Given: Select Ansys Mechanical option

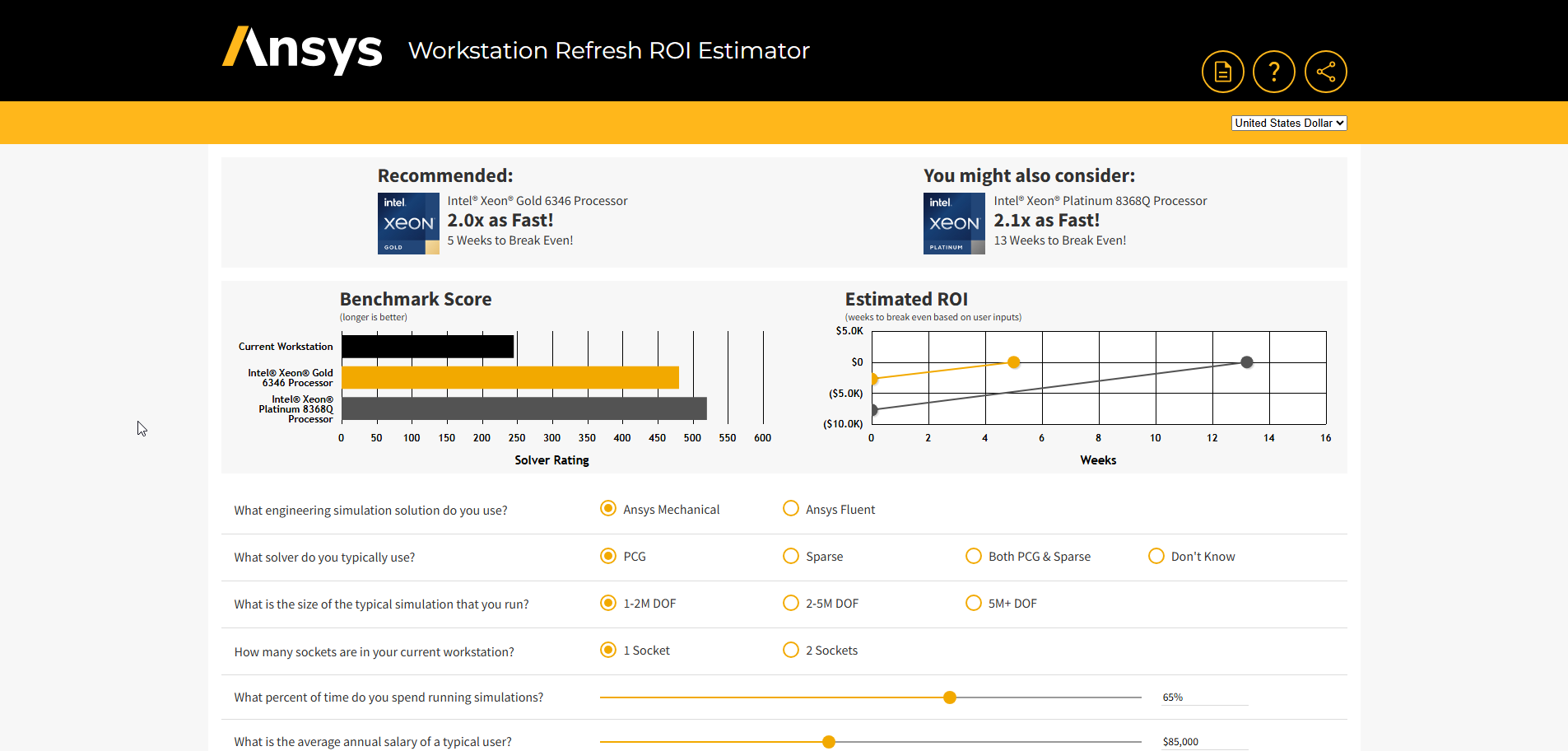Looking at the screenshot, I should click(x=608, y=508).
